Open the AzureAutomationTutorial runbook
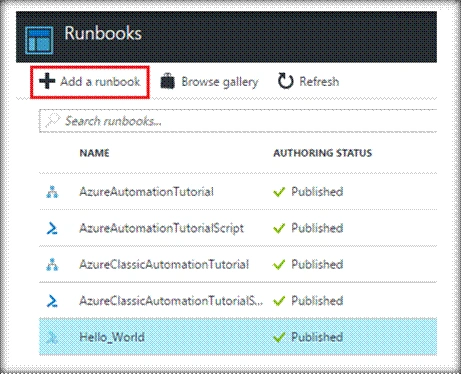The width and height of the screenshot is (461, 374). 146,192
